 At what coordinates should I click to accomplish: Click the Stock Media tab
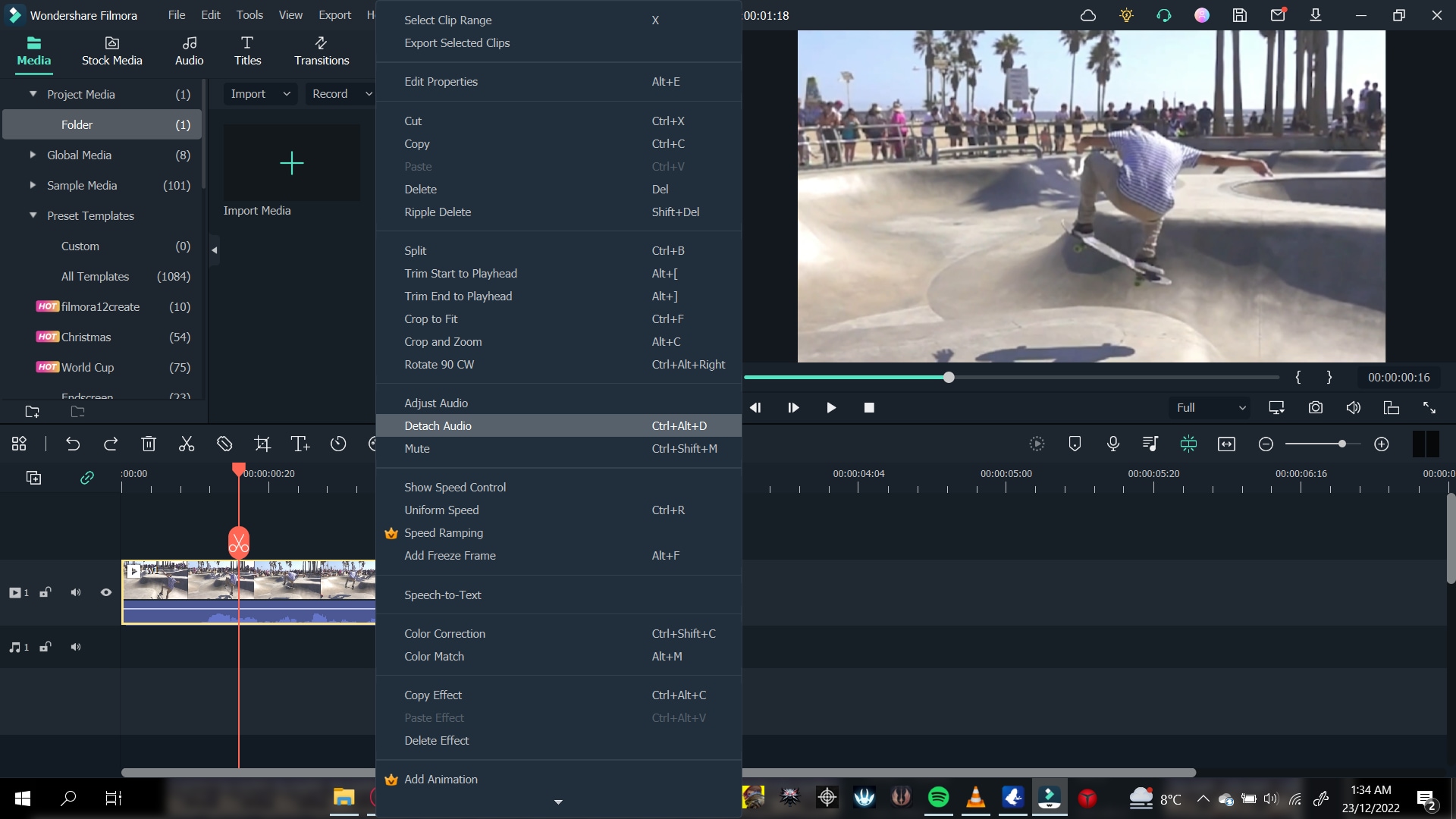[112, 50]
